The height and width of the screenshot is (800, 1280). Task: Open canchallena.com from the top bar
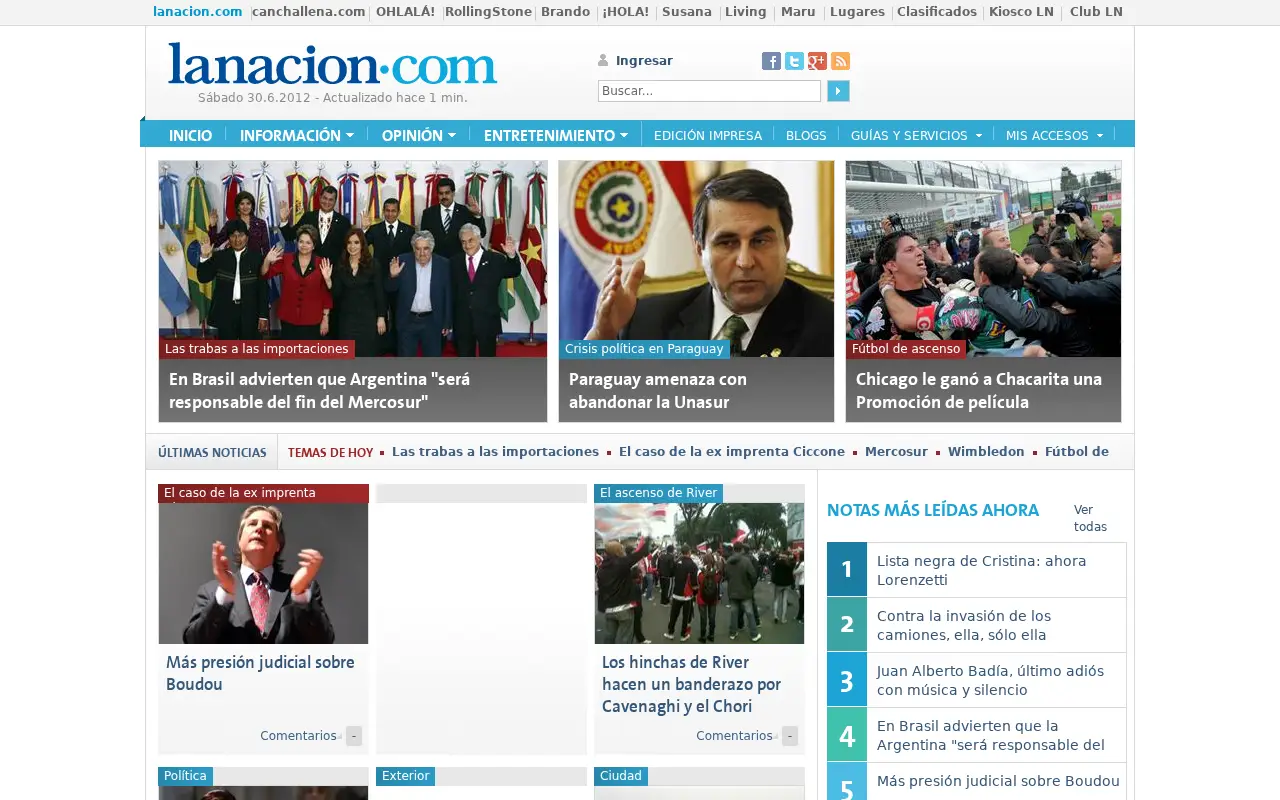309,12
